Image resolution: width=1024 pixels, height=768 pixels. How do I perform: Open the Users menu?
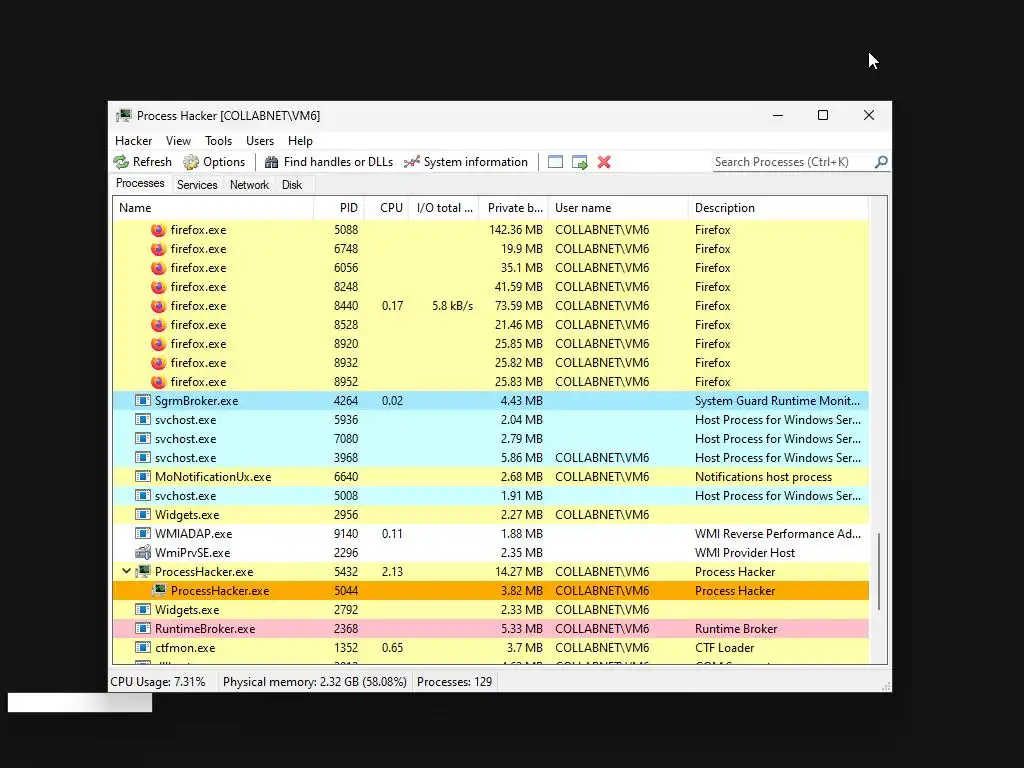(x=260, y=141)
